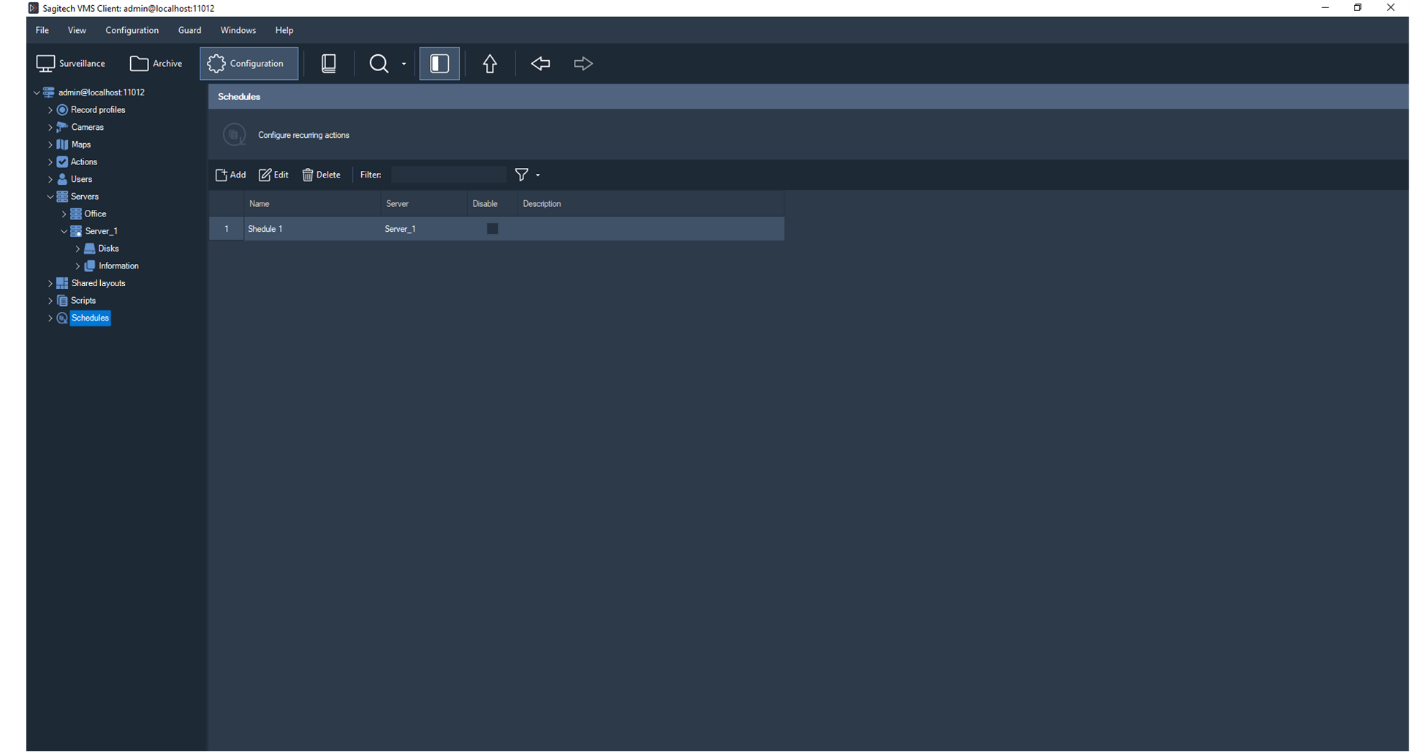Click the Delete schedule button

point(321,175)
